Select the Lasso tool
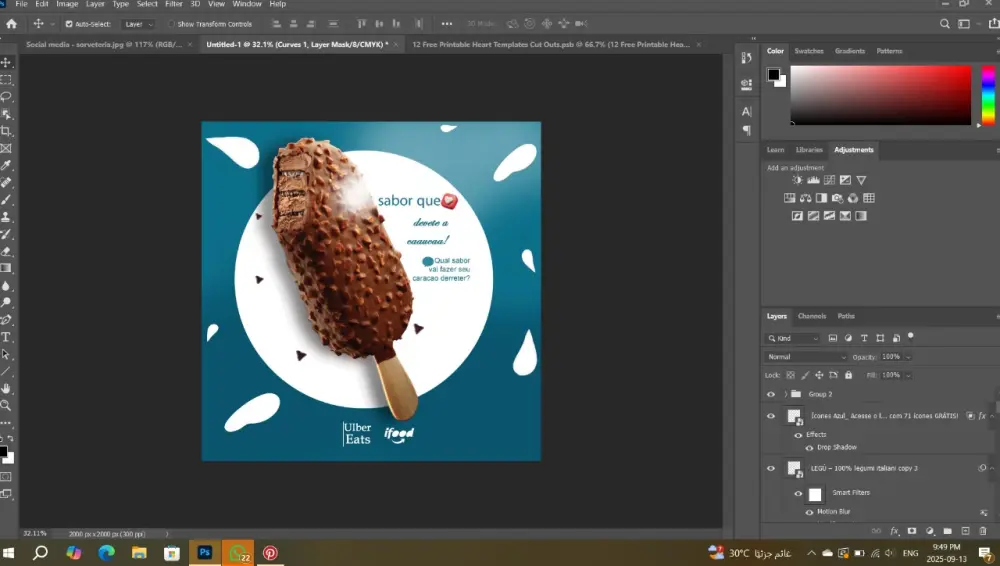Screen dimensions: 1000x566 click(6, 97)
